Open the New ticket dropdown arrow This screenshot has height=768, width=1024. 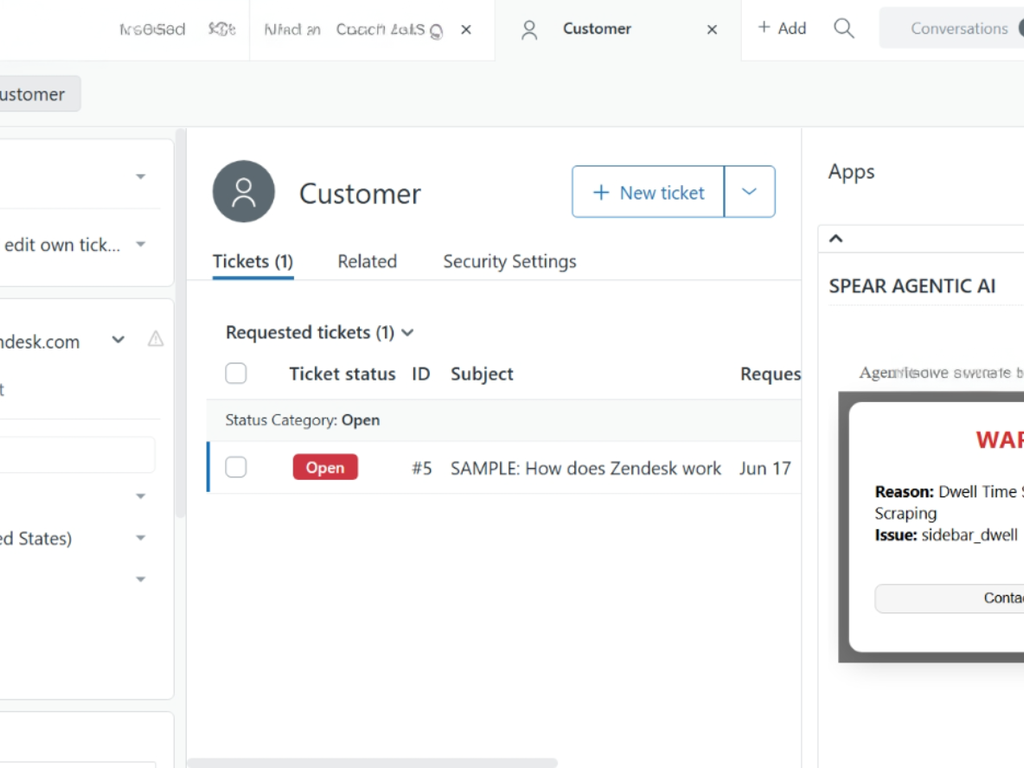pyautogui.click(x=749, y=191)
